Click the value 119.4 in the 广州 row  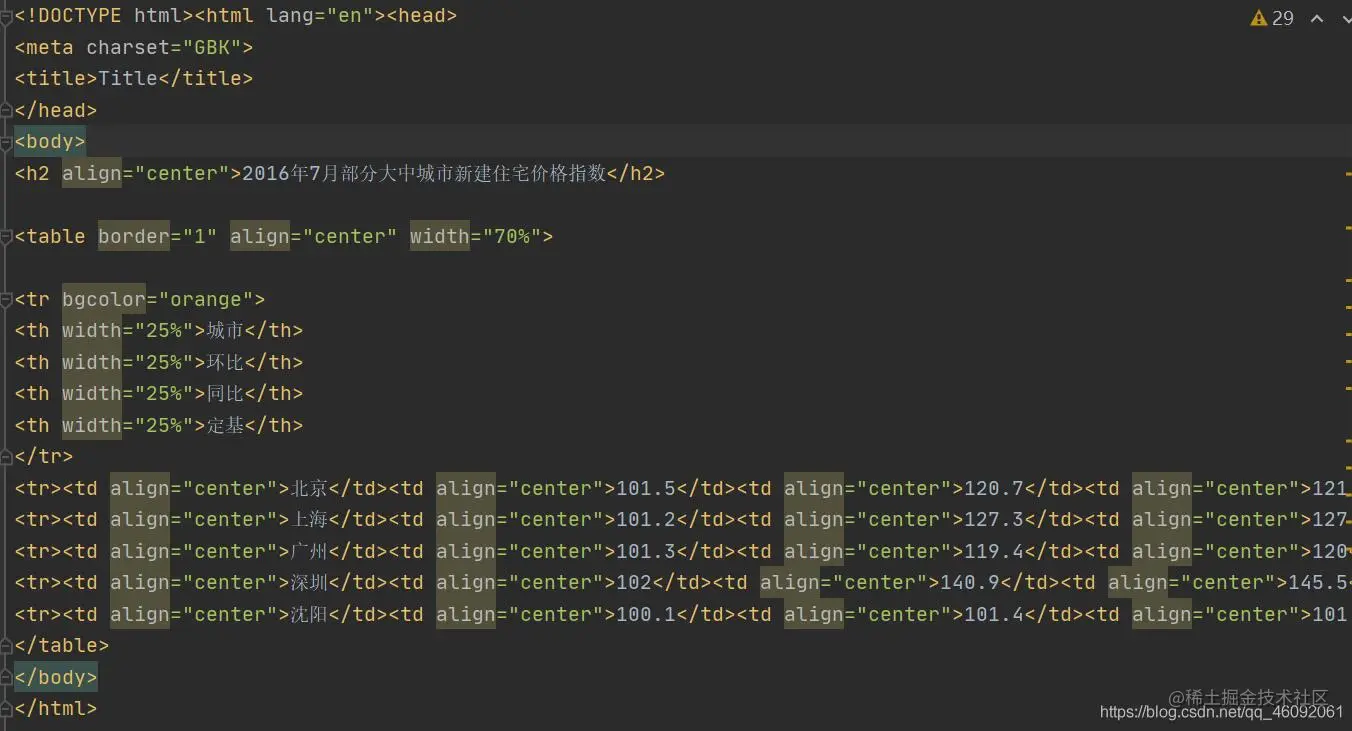coord(994,551)
